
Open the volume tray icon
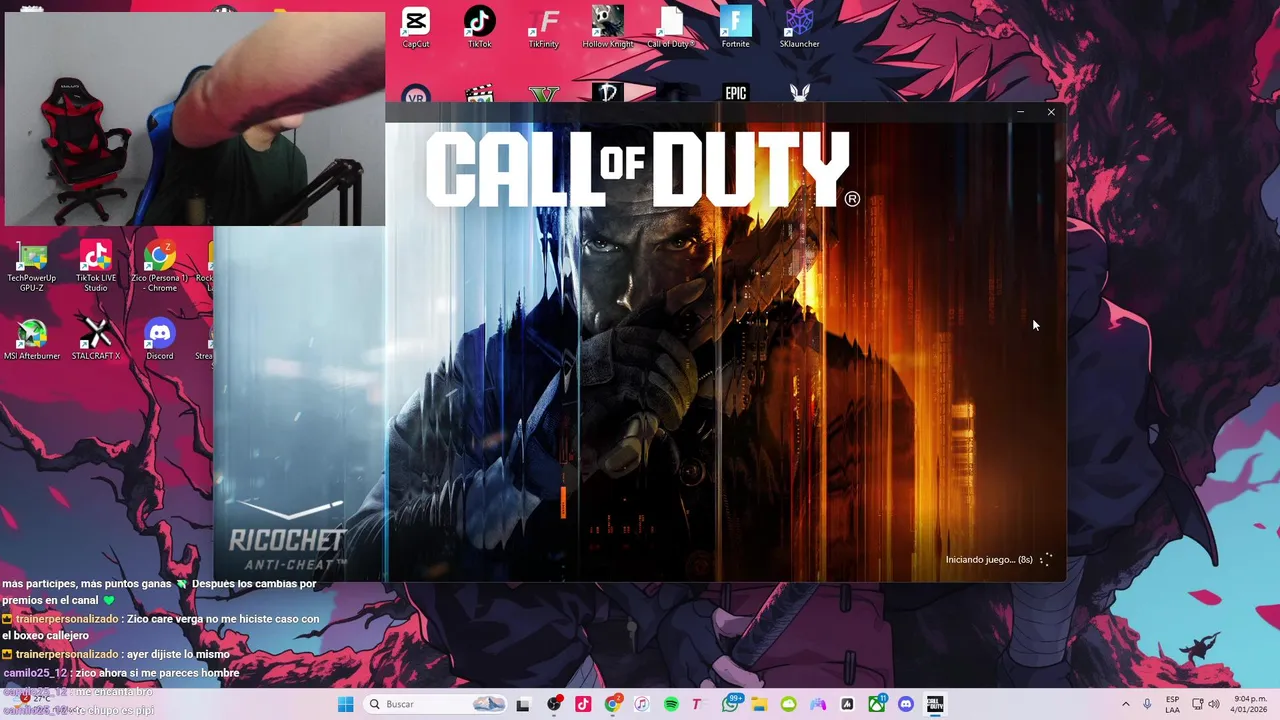pos(1214,704)
